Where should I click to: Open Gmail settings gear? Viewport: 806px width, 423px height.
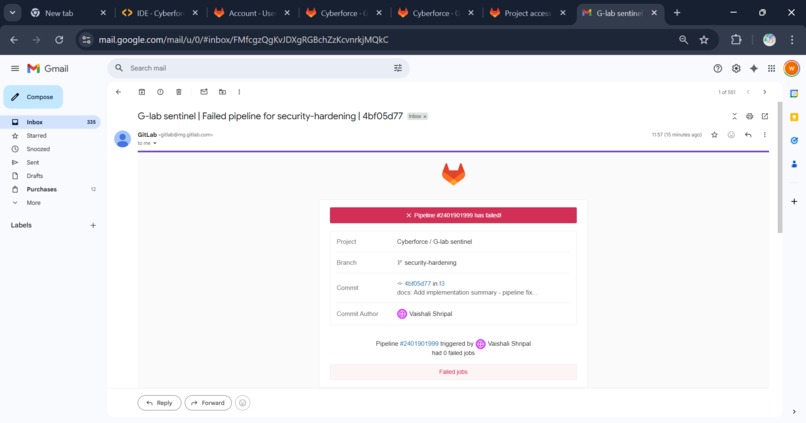click(x=736, y=68)
